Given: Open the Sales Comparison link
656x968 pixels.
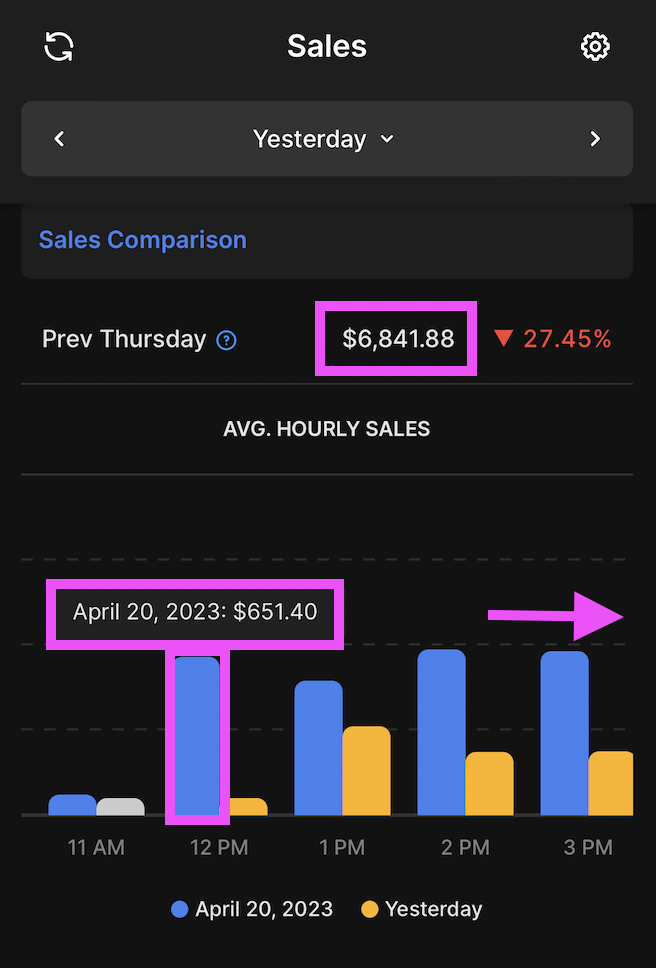Looking at the screenshot, I should (142, 240).
